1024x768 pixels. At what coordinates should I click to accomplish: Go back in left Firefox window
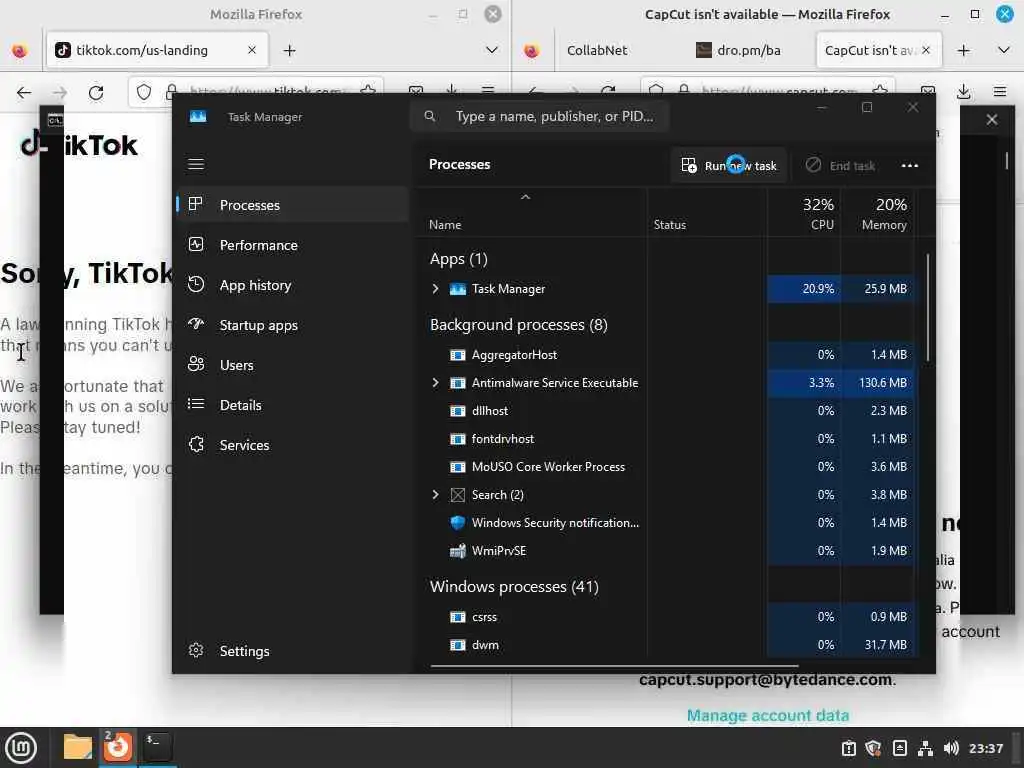pyautogui.click(x=24, y=92)
